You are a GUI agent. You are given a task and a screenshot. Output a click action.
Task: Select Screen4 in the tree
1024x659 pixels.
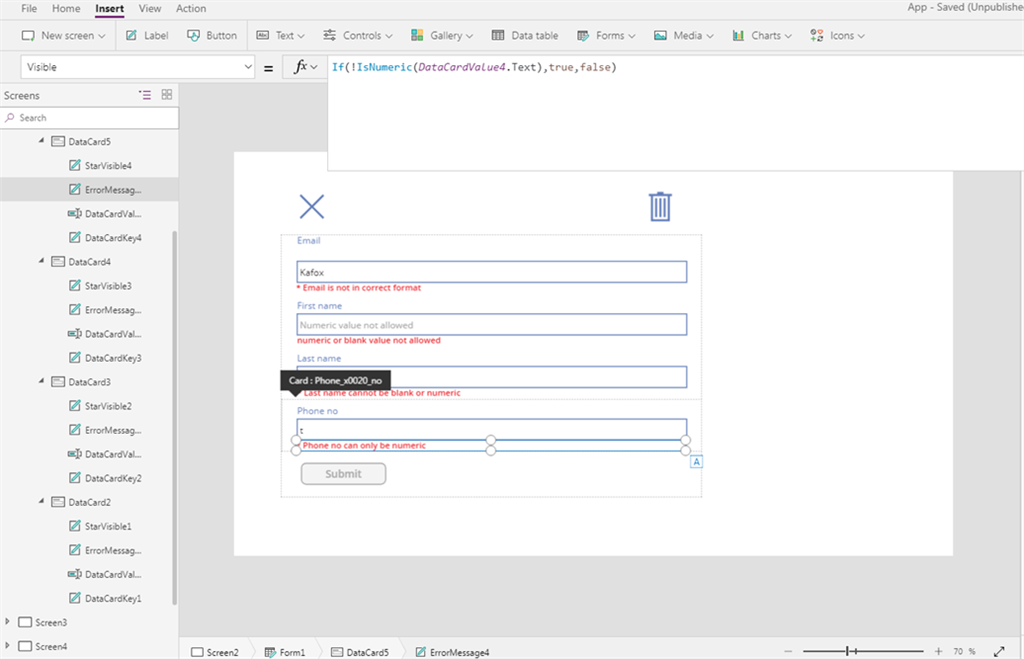pos(51,647)
